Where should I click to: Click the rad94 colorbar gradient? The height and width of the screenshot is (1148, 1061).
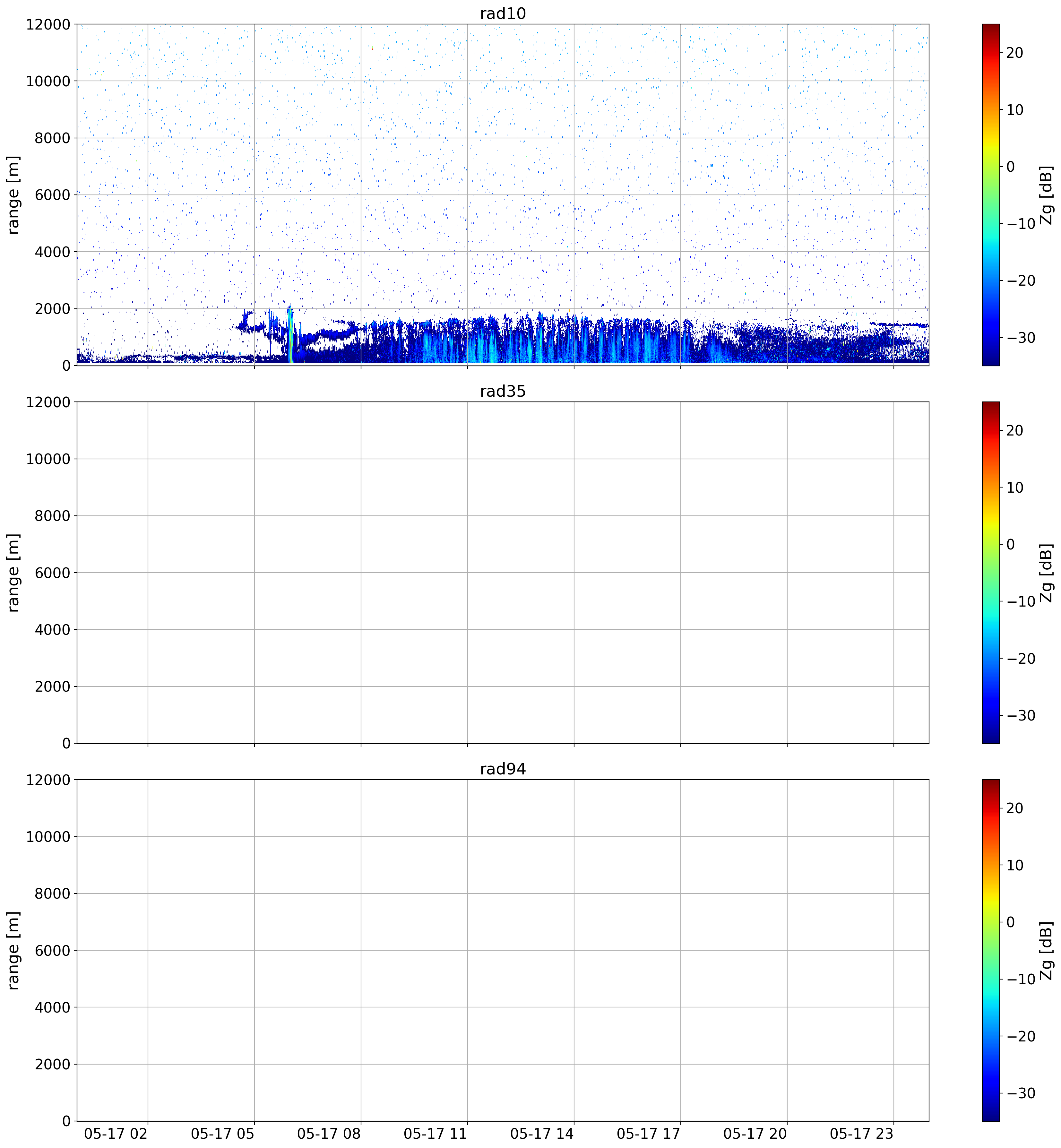tap(990, 950)
